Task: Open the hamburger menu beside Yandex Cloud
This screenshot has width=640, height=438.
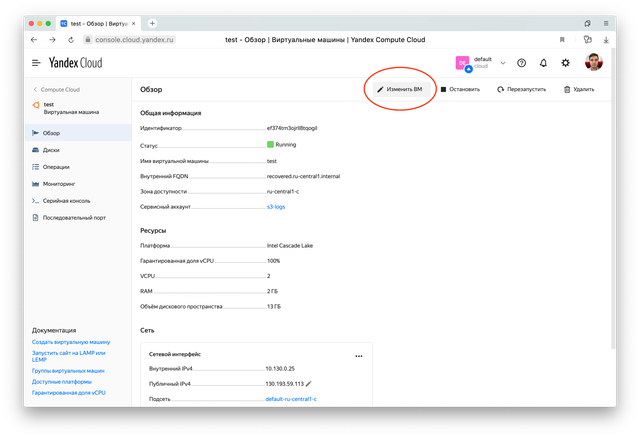Action: (x=36, y=63)
